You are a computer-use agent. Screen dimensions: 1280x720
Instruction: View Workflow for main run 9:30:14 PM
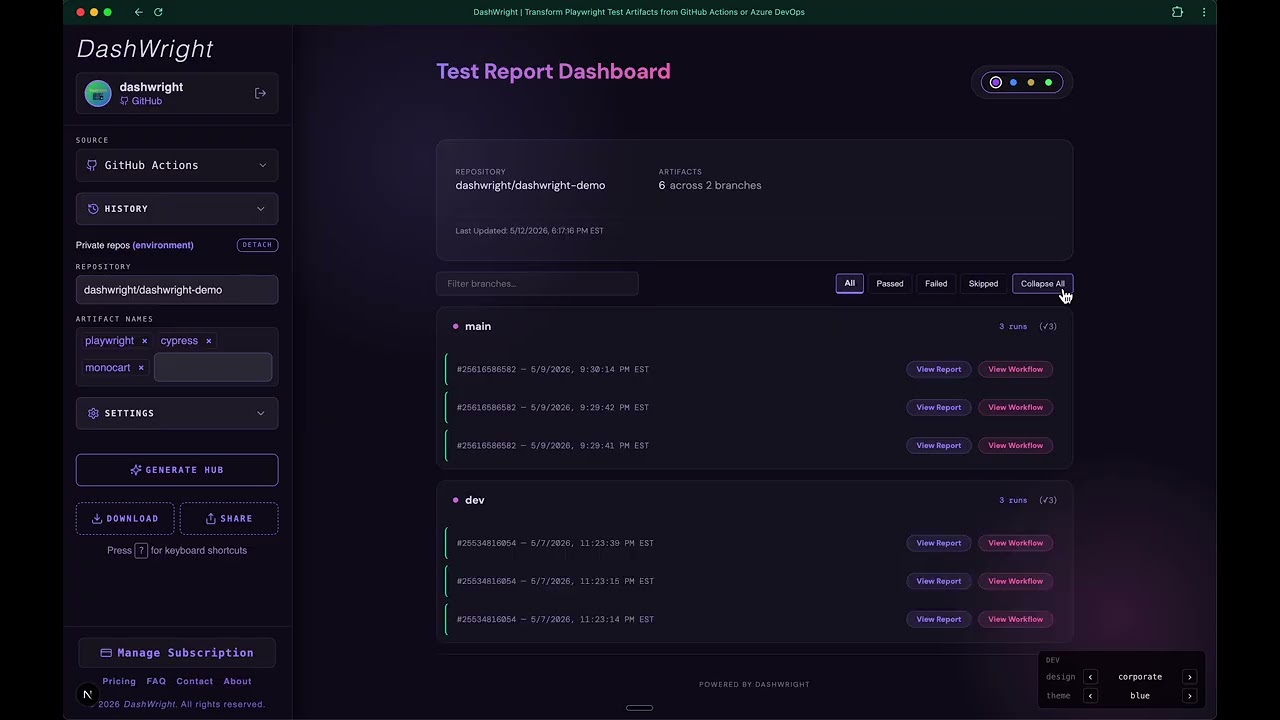coord(1016,369)
